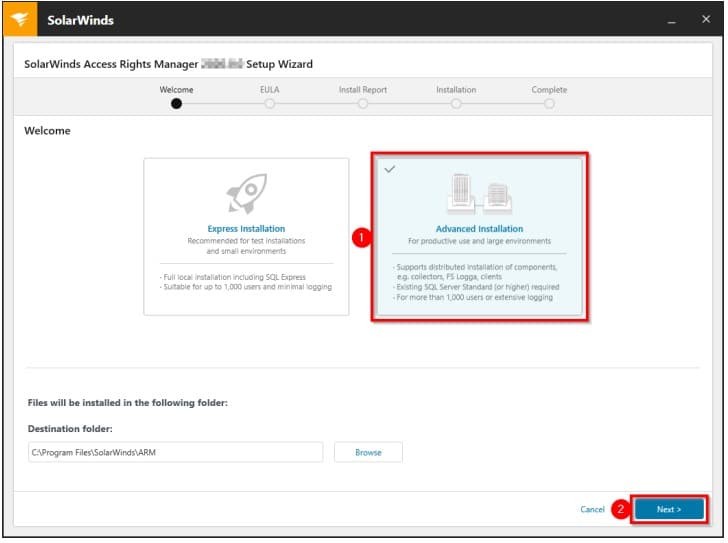Click the Cancel link
728x543 pixels.
click(592, 509)
